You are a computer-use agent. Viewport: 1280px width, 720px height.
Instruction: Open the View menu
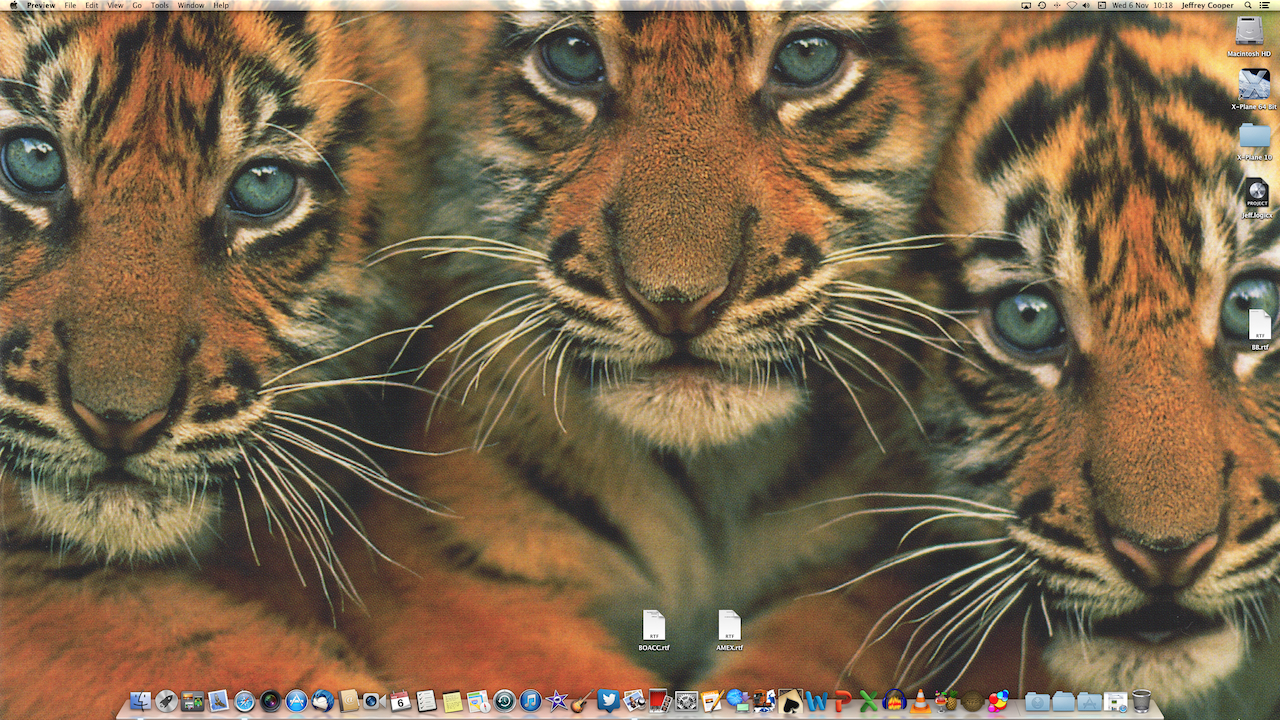(x=116, y=5)
